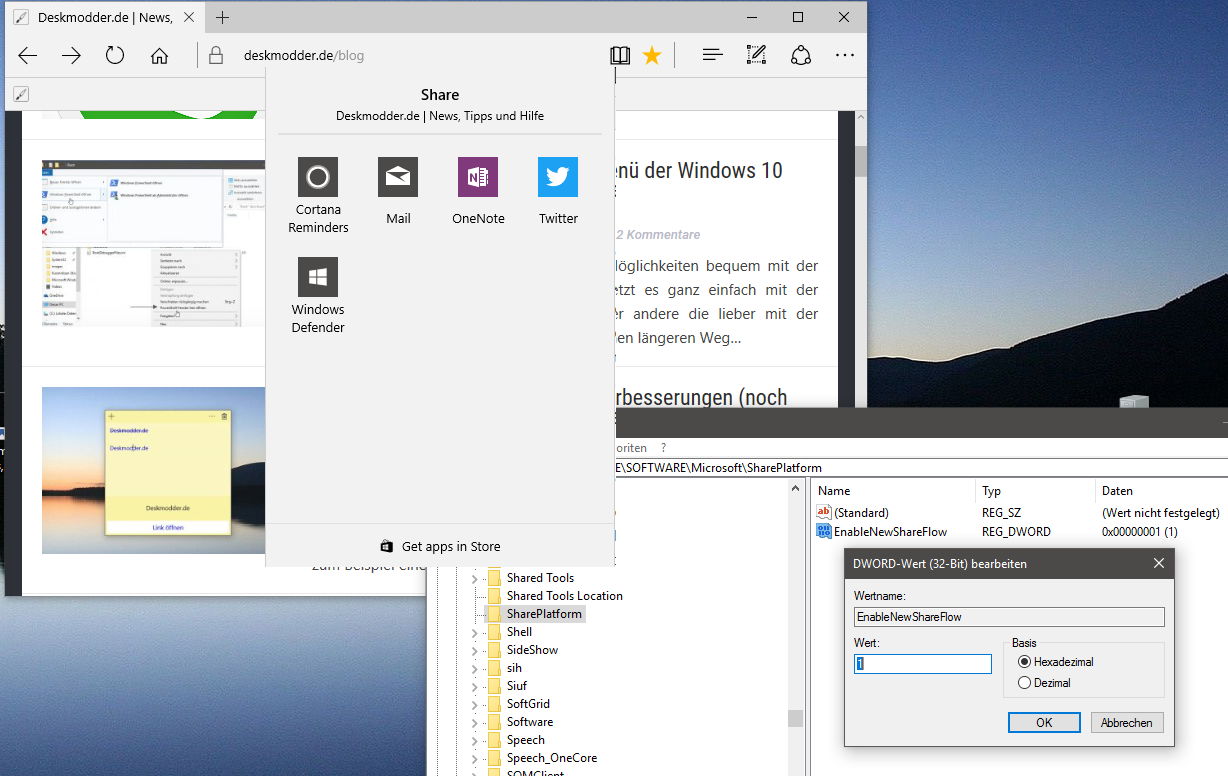Open Edge's More actions menu
Screen dimensions: 1228x776
coord(845,56)
